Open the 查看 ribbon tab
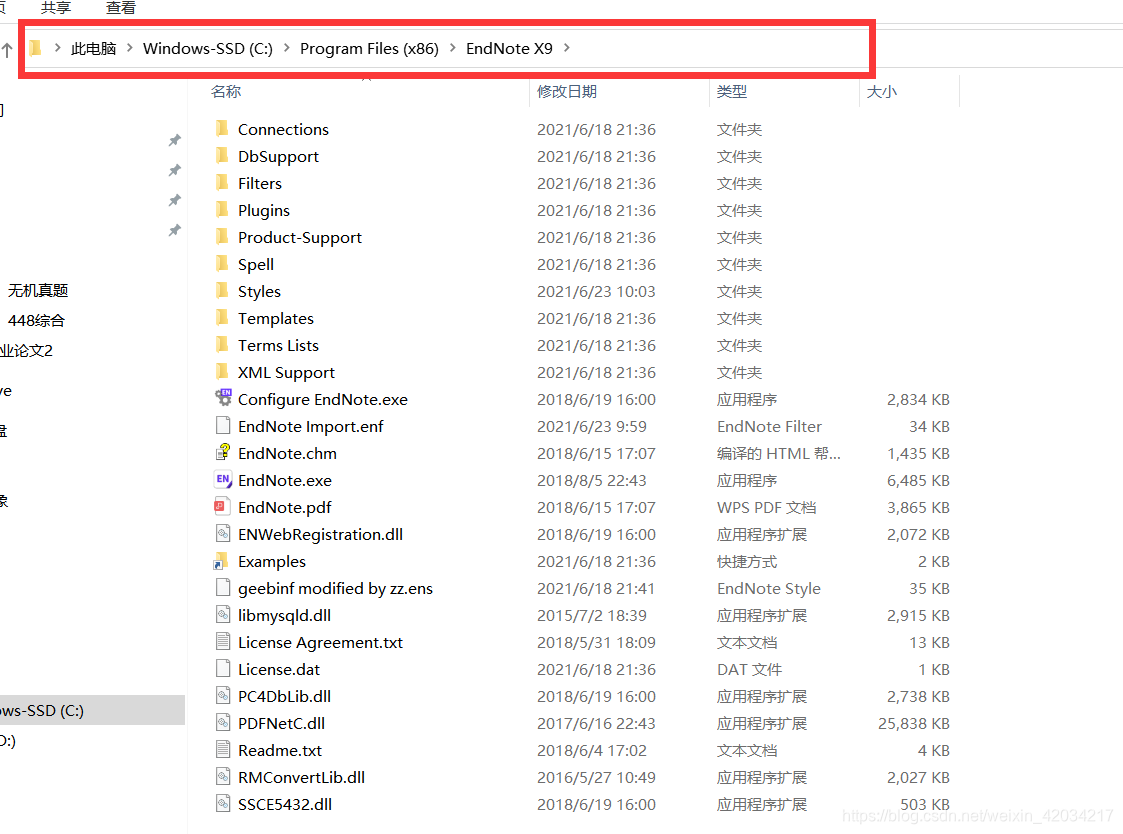Screen dimensions: 1123x834 point(120,8)
